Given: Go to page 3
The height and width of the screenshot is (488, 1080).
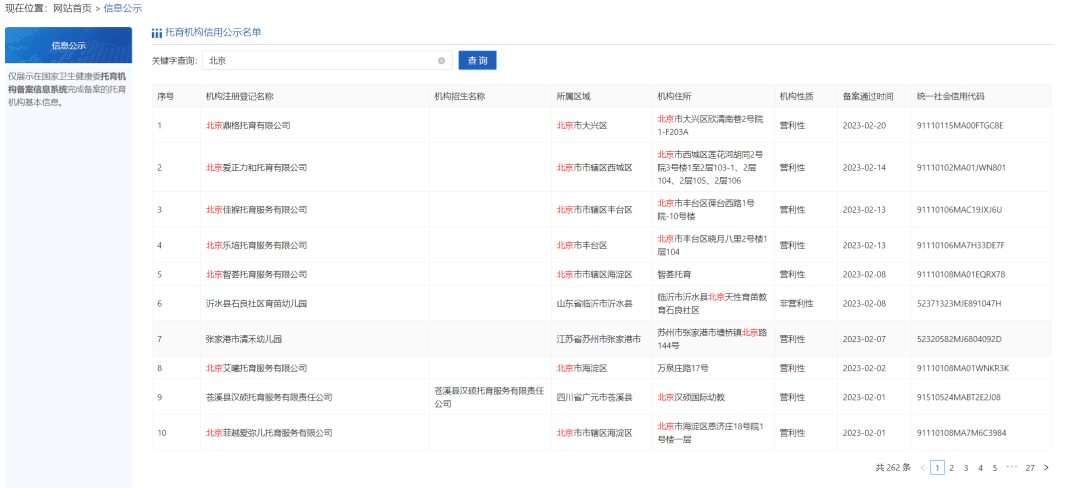Looking at the screenshot, I should [x=966, y=467].
